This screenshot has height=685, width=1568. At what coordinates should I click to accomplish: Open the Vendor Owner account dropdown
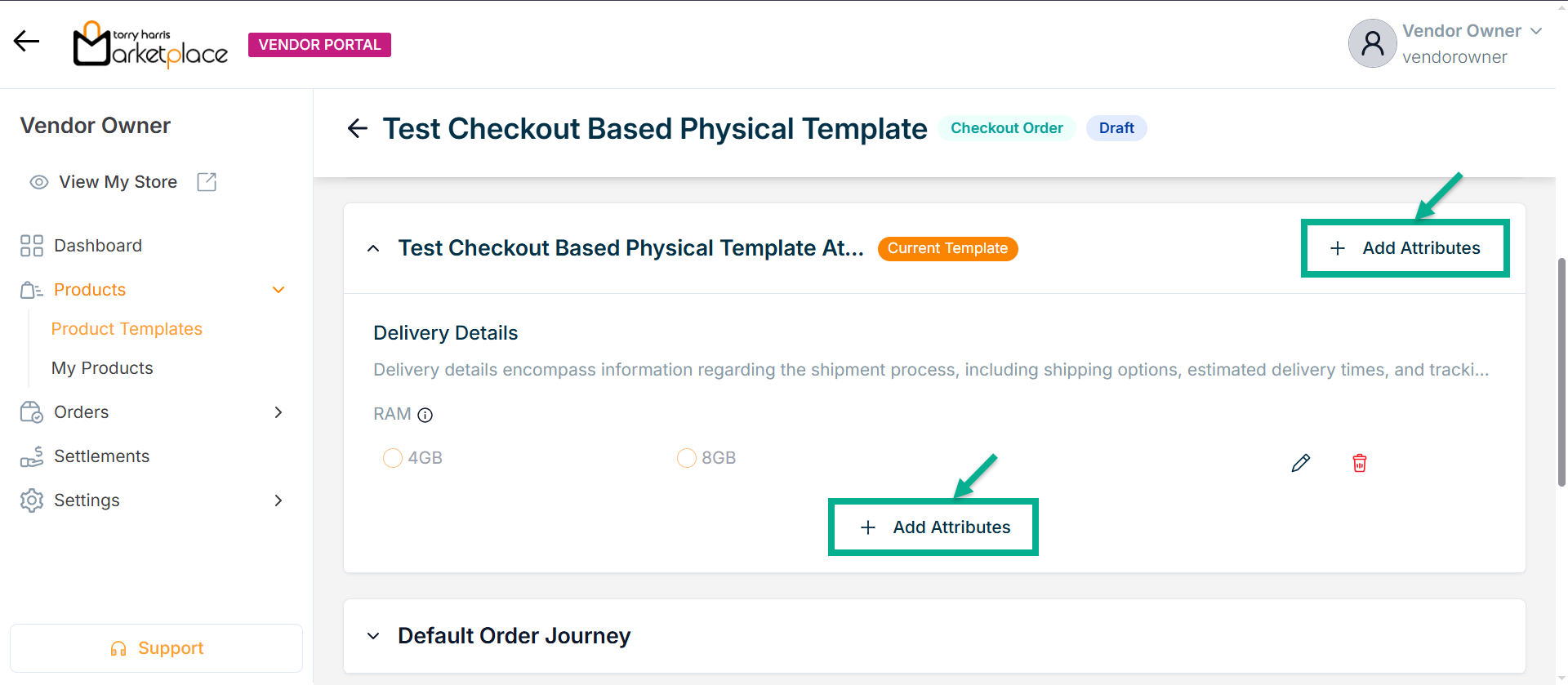pos(1536,31)
